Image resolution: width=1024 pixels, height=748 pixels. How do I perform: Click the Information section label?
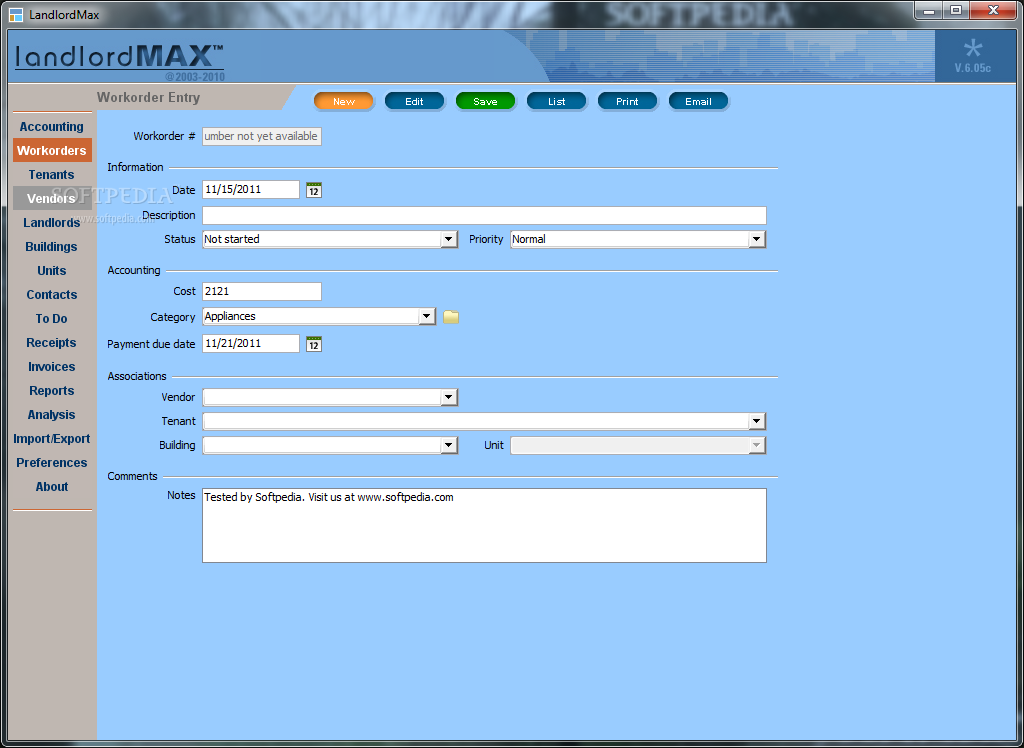point(135,167)
